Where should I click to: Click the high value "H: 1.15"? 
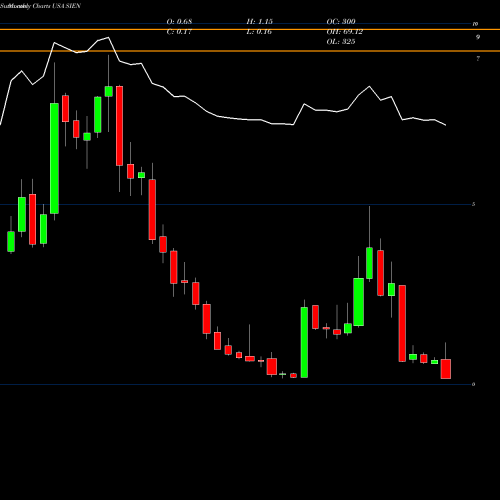tap(260, 22)
